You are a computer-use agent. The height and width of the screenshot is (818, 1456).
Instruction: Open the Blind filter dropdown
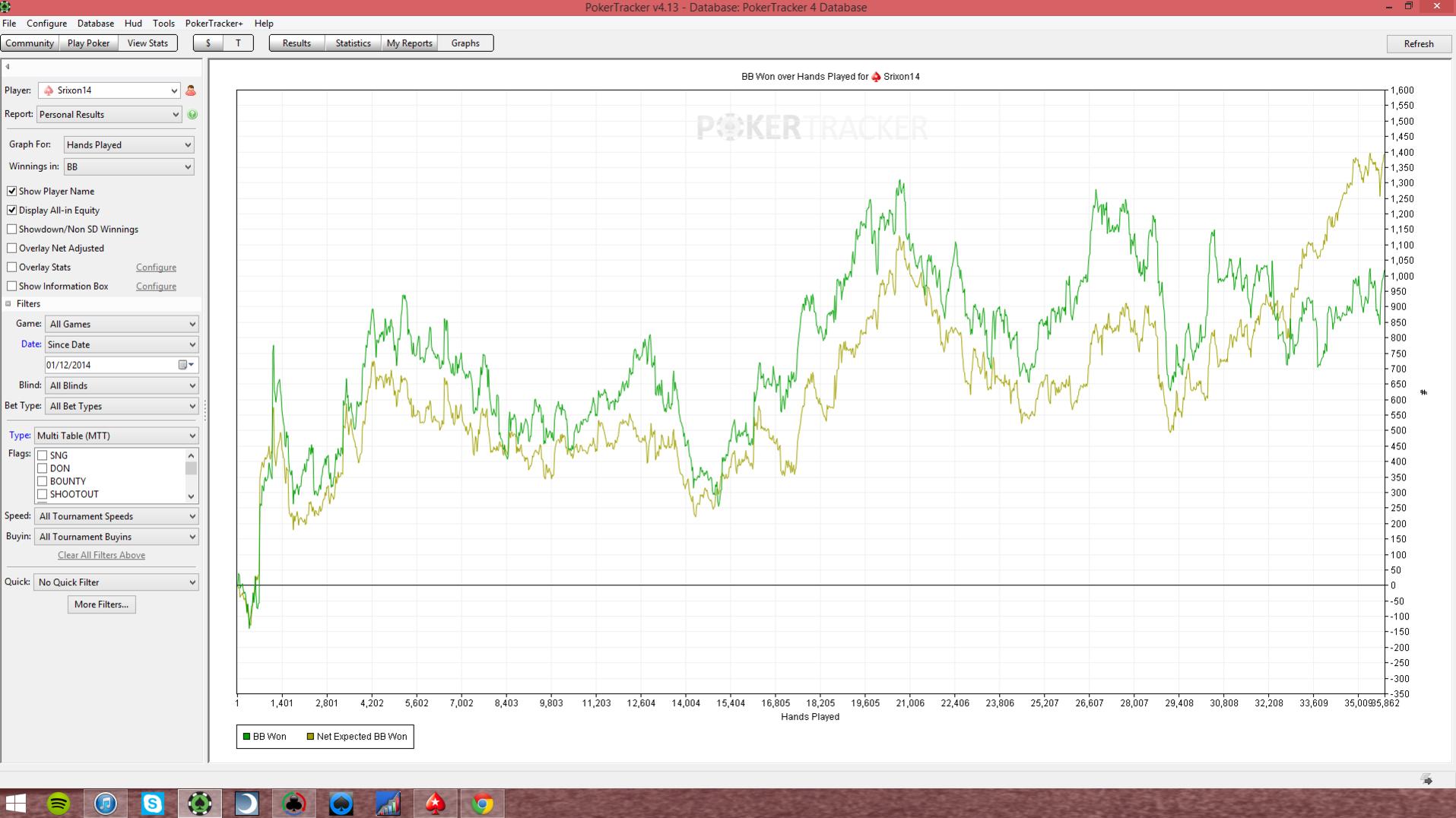pyautogui.click(x=122, y=386)
